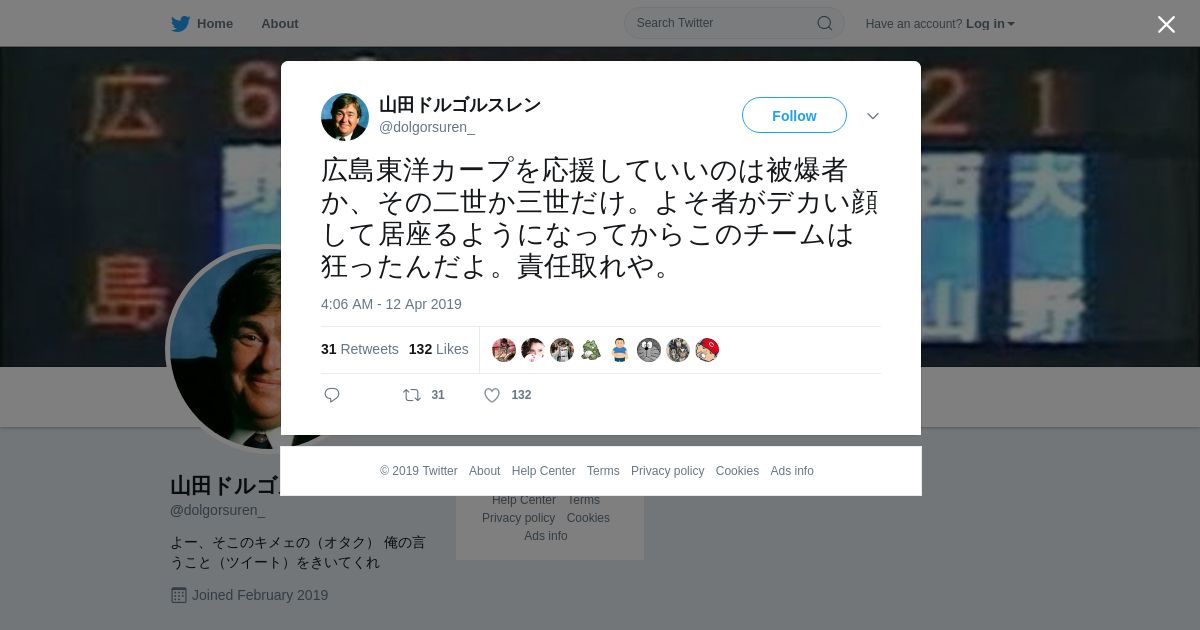Close the tweet overlay with X

click(1166, 24)
